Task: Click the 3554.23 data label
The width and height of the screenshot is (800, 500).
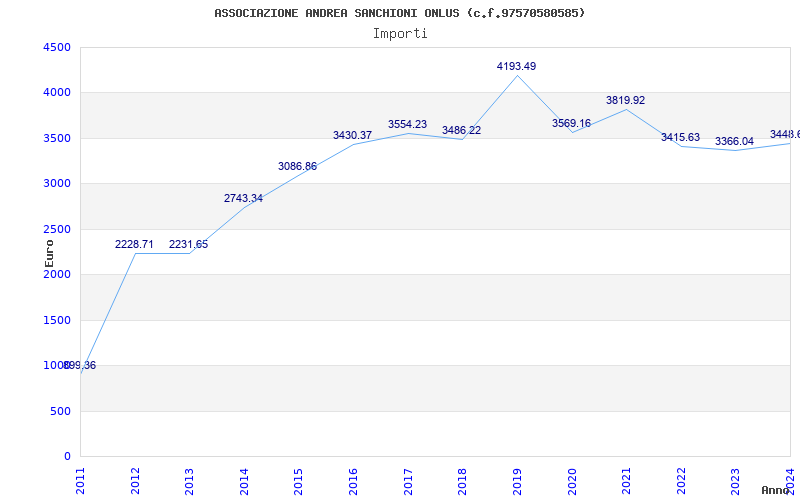Action: point(407,124)
